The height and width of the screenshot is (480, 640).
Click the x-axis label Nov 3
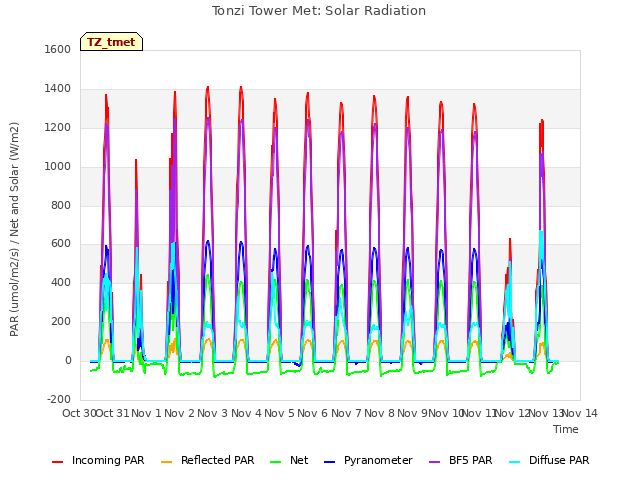[213, 413]
